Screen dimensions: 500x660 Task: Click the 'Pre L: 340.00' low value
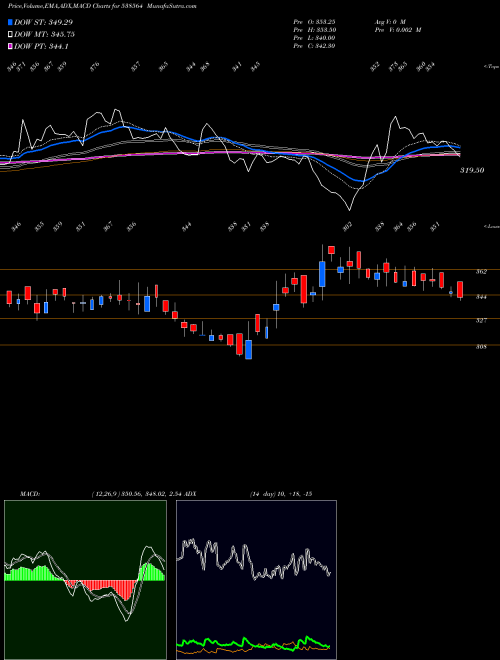(x=314, y=38)
